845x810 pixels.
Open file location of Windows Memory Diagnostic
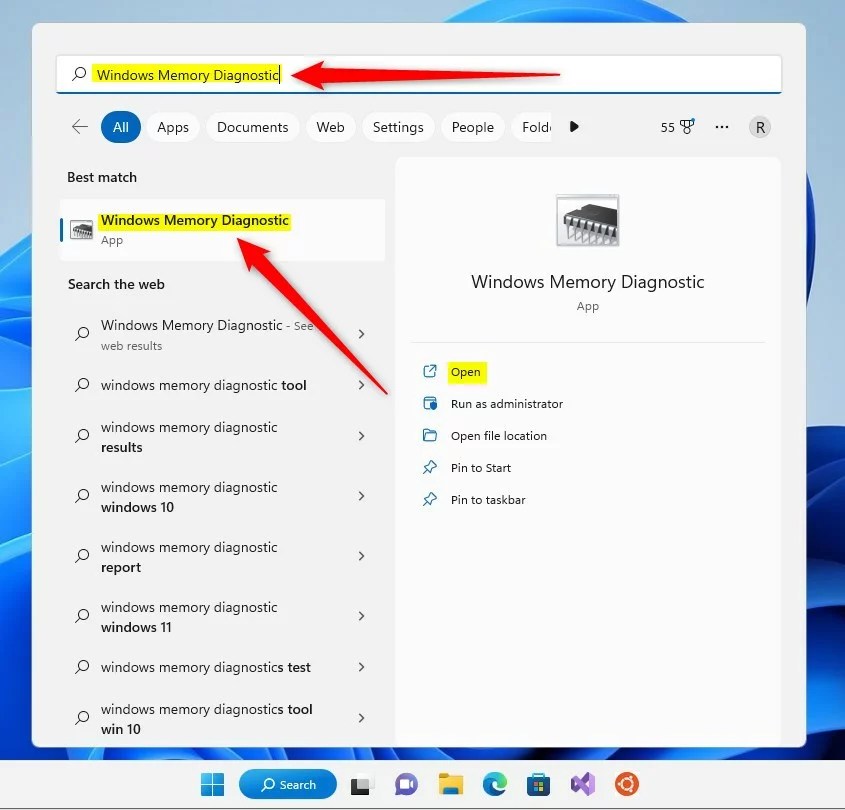point(499,435)
